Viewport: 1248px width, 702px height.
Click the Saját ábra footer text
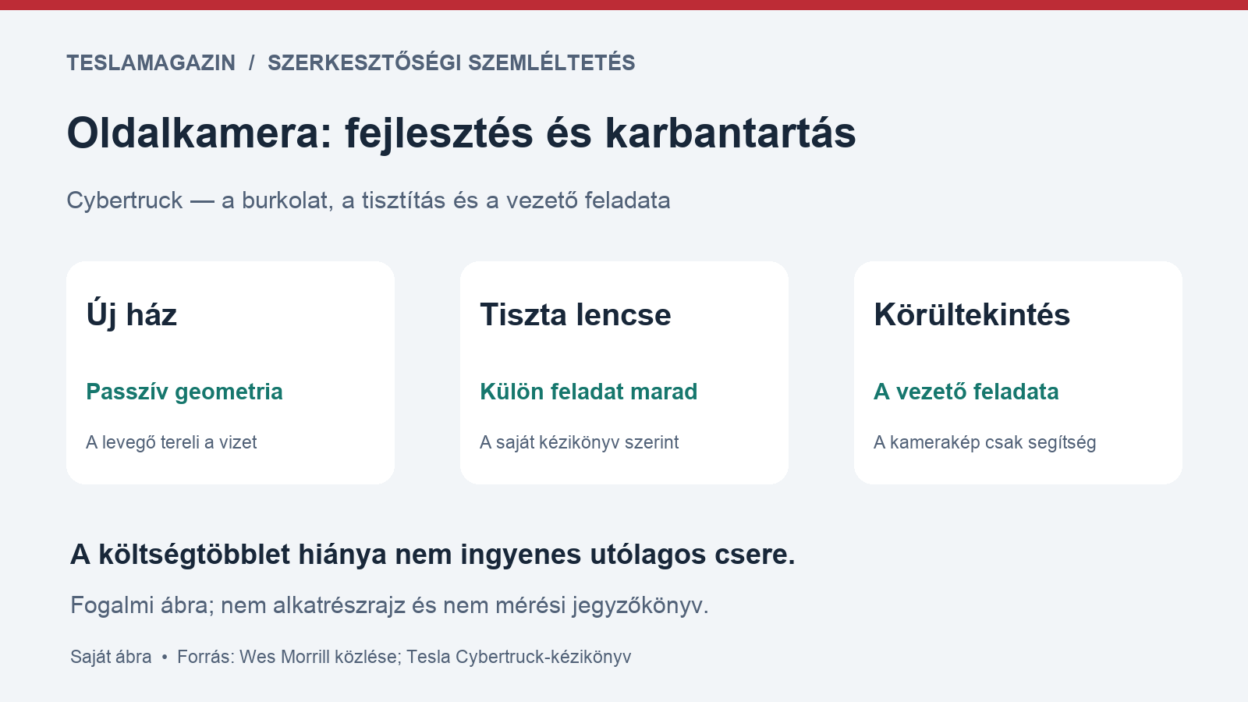(x=111, y=657)
